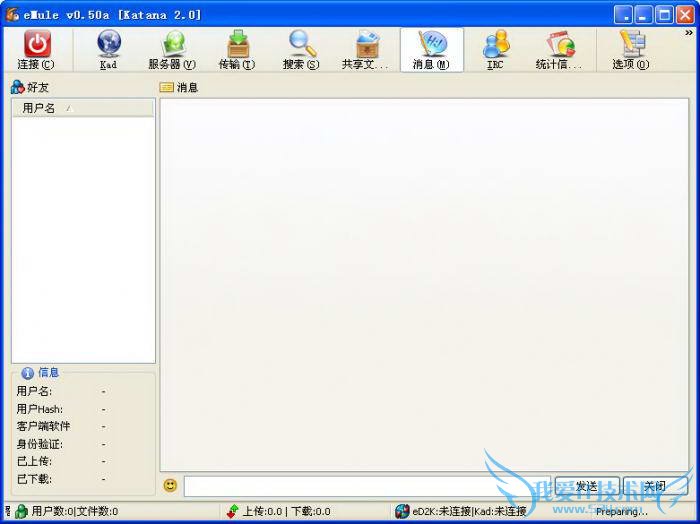The image size is (700, 524).
Task: Open the Servers (服务器) toolbar icon
Action: click(173, 43)
